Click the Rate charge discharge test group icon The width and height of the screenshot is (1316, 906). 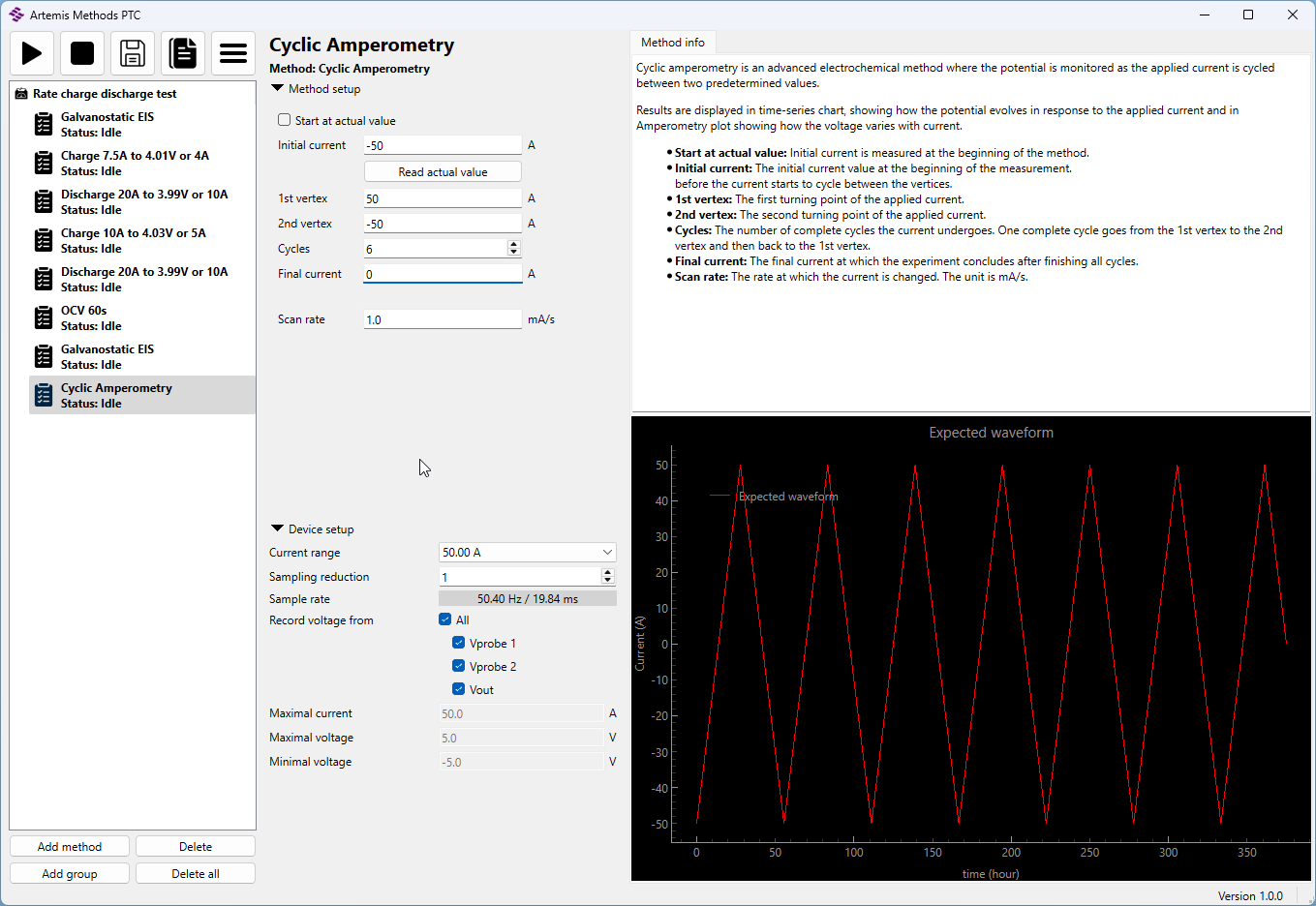[21, 94]
